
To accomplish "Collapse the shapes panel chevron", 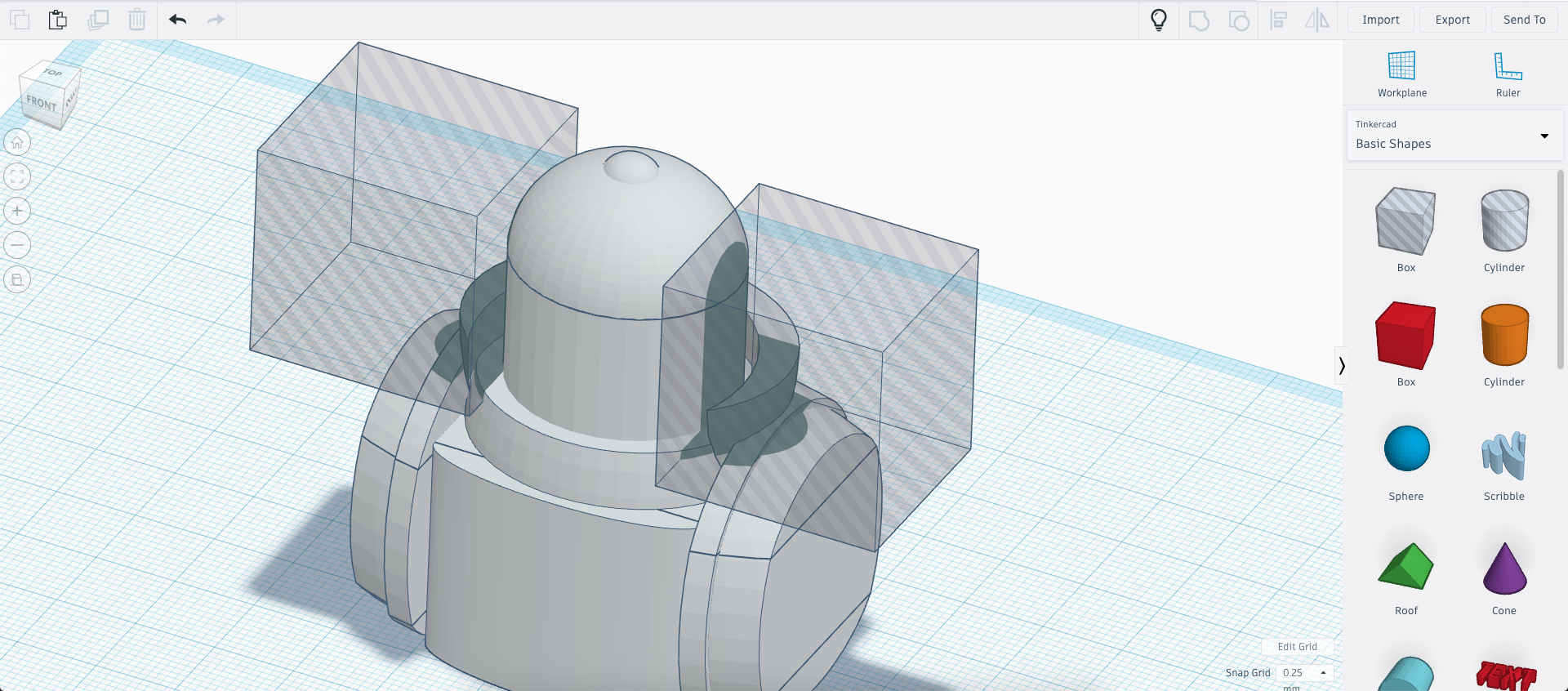I will [1341, 366].
